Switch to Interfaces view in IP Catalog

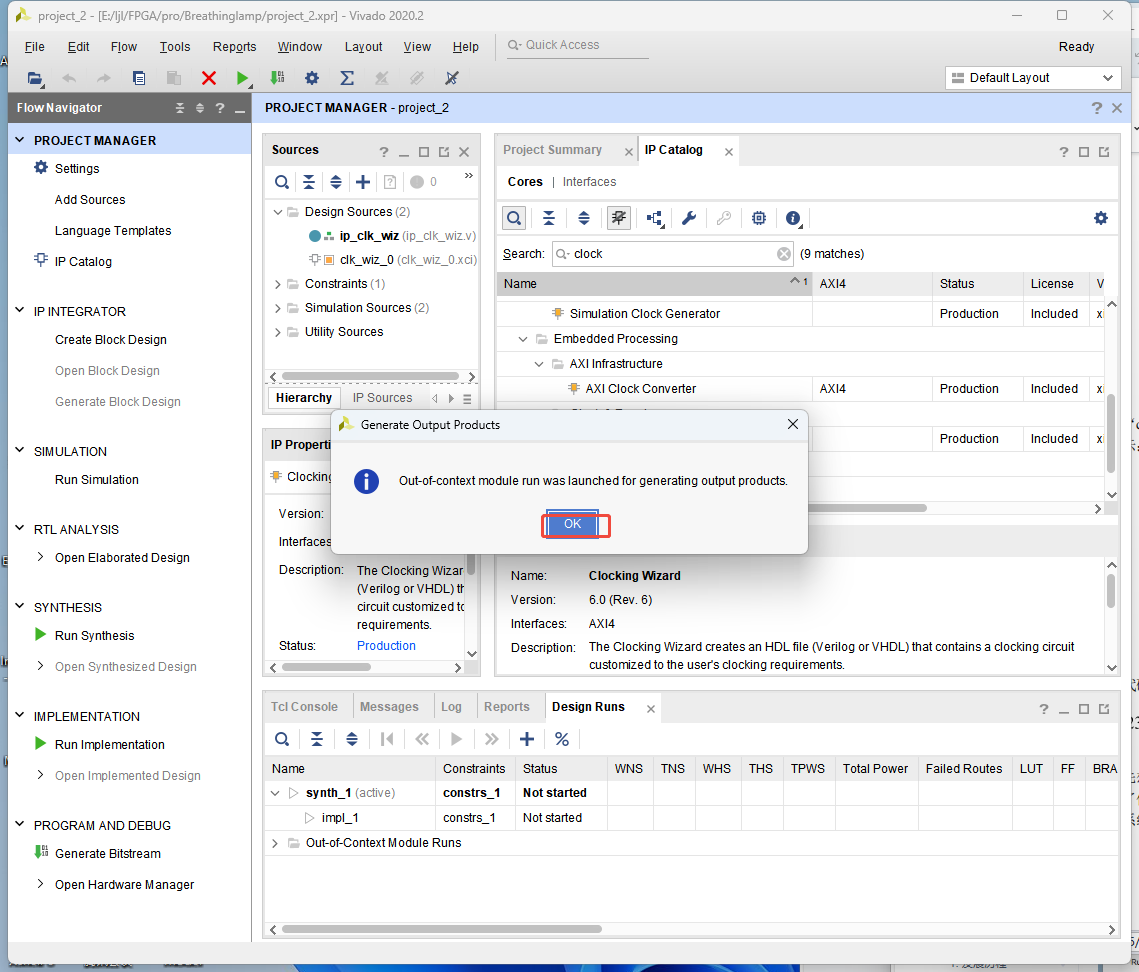(x=589, y=182)
